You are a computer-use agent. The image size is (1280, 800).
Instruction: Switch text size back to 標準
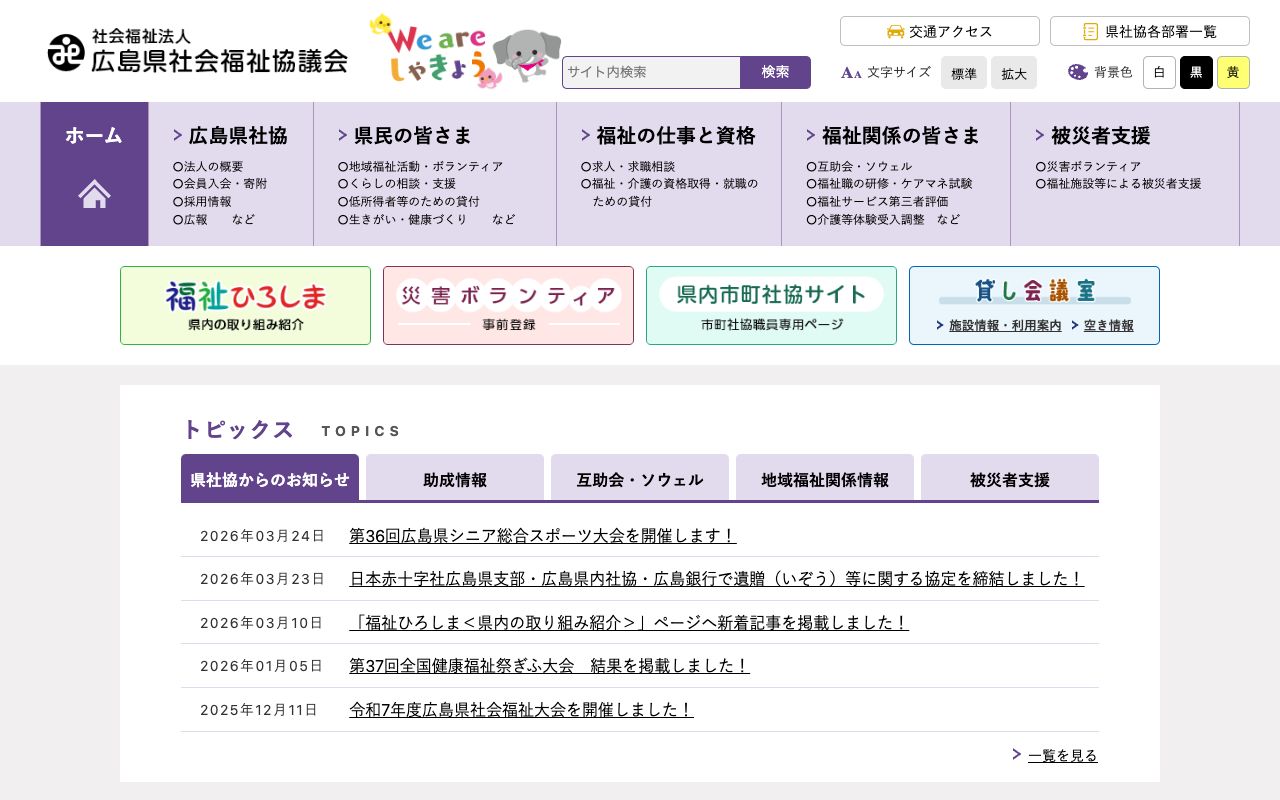tap(964, 73)
